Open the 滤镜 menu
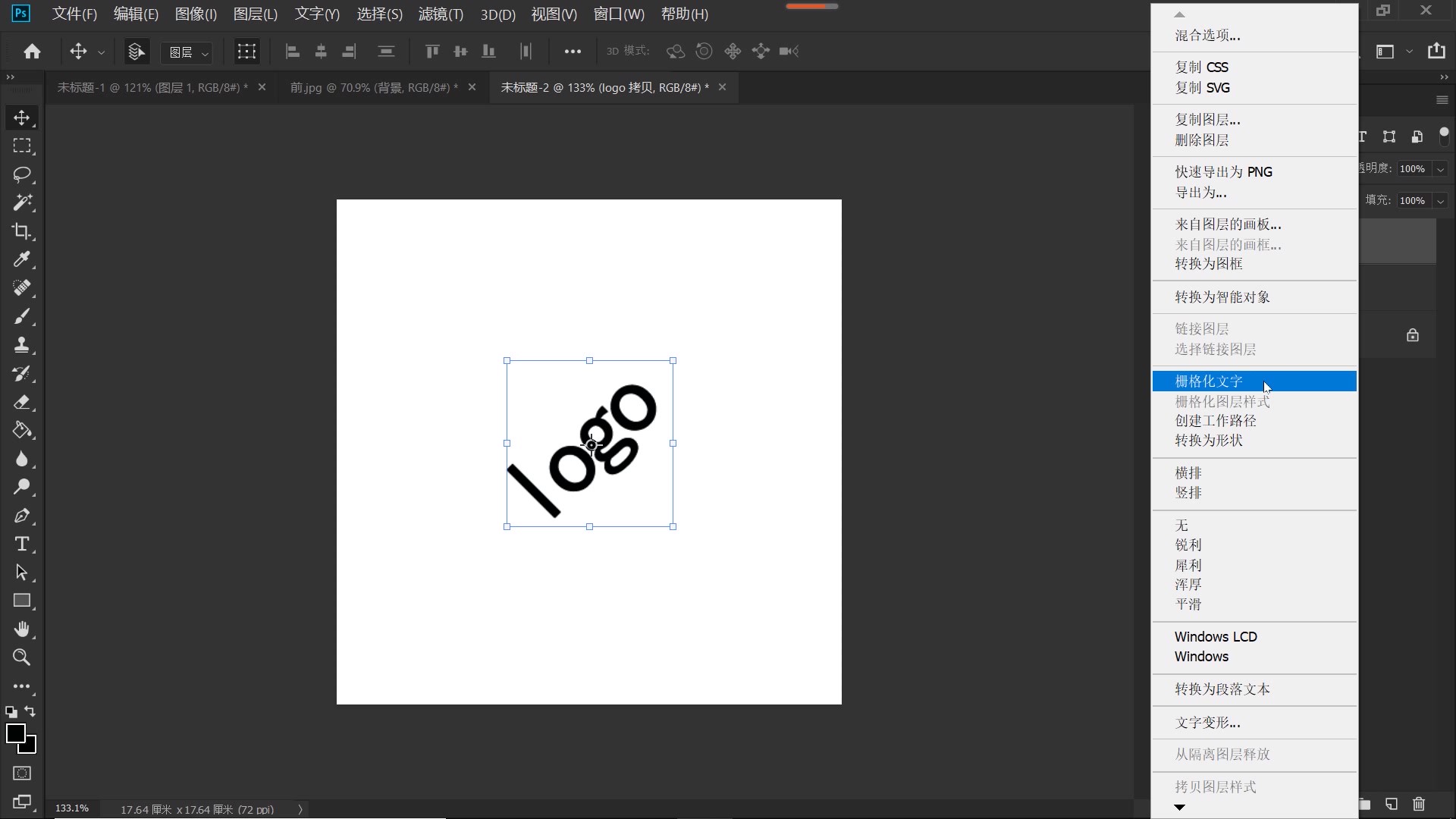Viewport: 1456px width, 819px height. [441, 14]
